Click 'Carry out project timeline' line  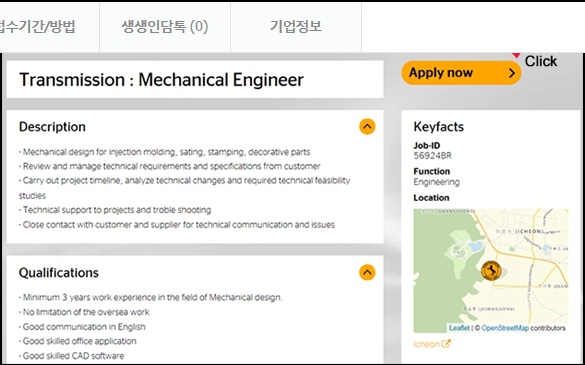coord(185,188)
